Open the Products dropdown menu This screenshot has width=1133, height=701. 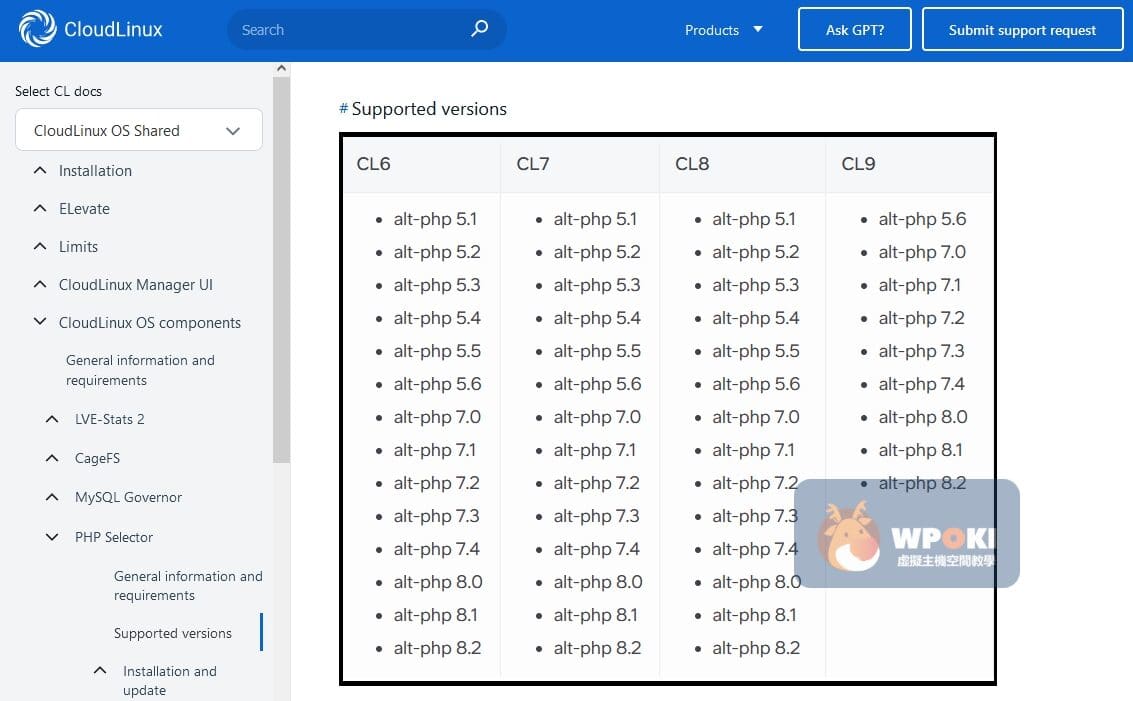click(723, 30)
